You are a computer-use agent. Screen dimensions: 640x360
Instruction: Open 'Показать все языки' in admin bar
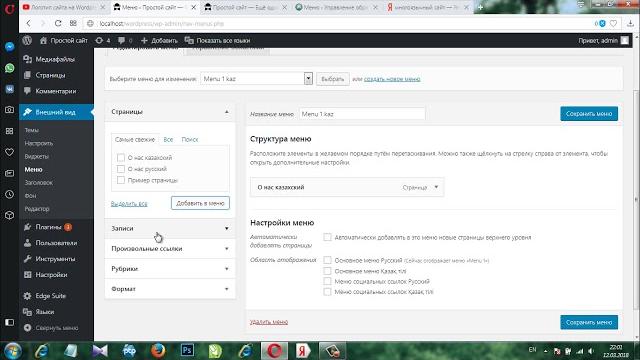pyautogui.click(x=217, y=40)
